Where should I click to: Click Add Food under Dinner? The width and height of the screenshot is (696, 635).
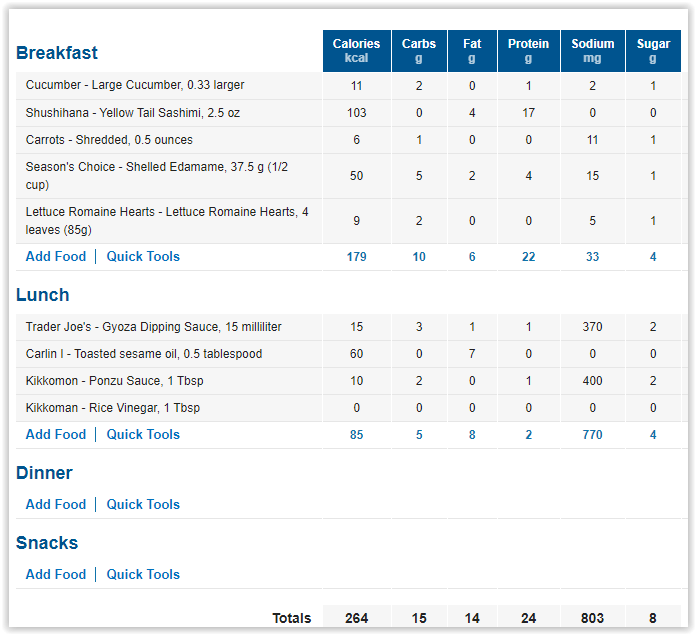pos(56,505)
